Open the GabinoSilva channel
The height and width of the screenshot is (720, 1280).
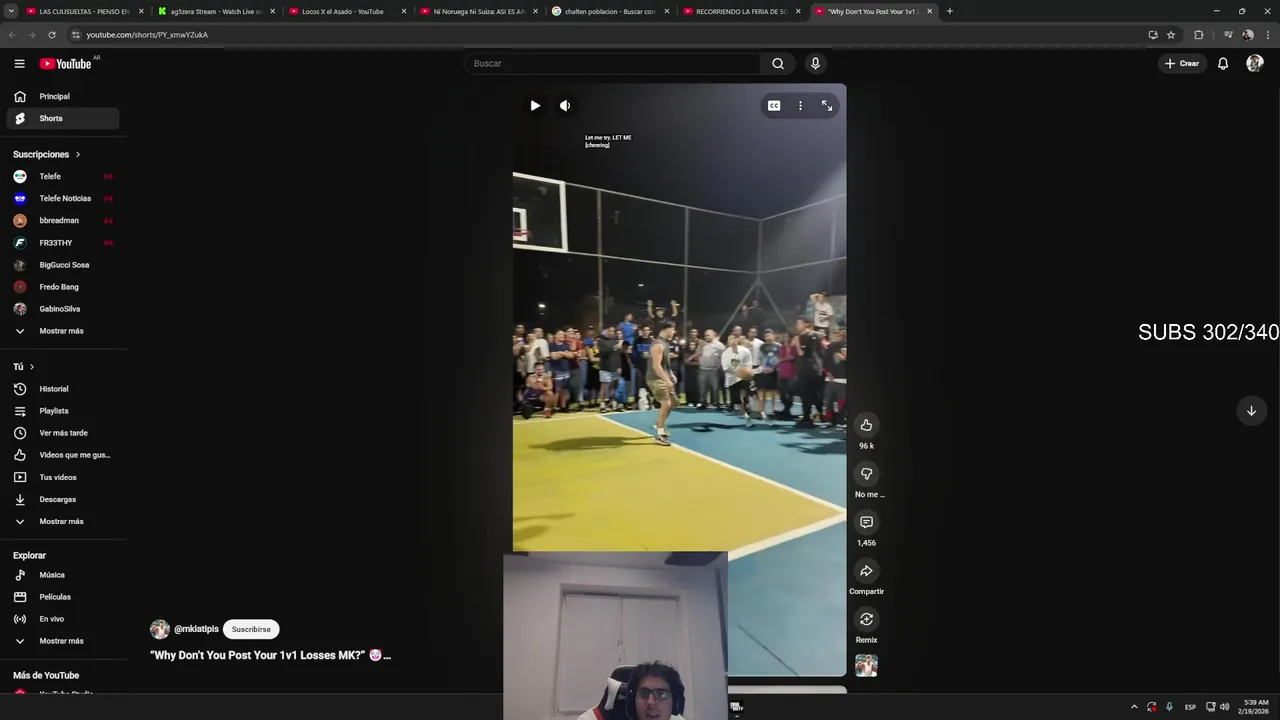[x=63, y=309]
